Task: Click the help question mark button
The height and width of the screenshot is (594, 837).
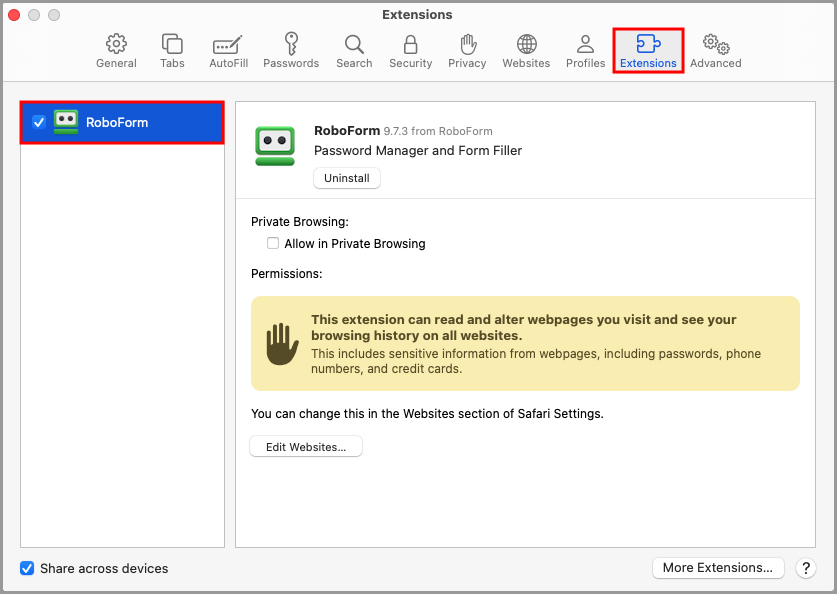Action: (x=806, y=568)
